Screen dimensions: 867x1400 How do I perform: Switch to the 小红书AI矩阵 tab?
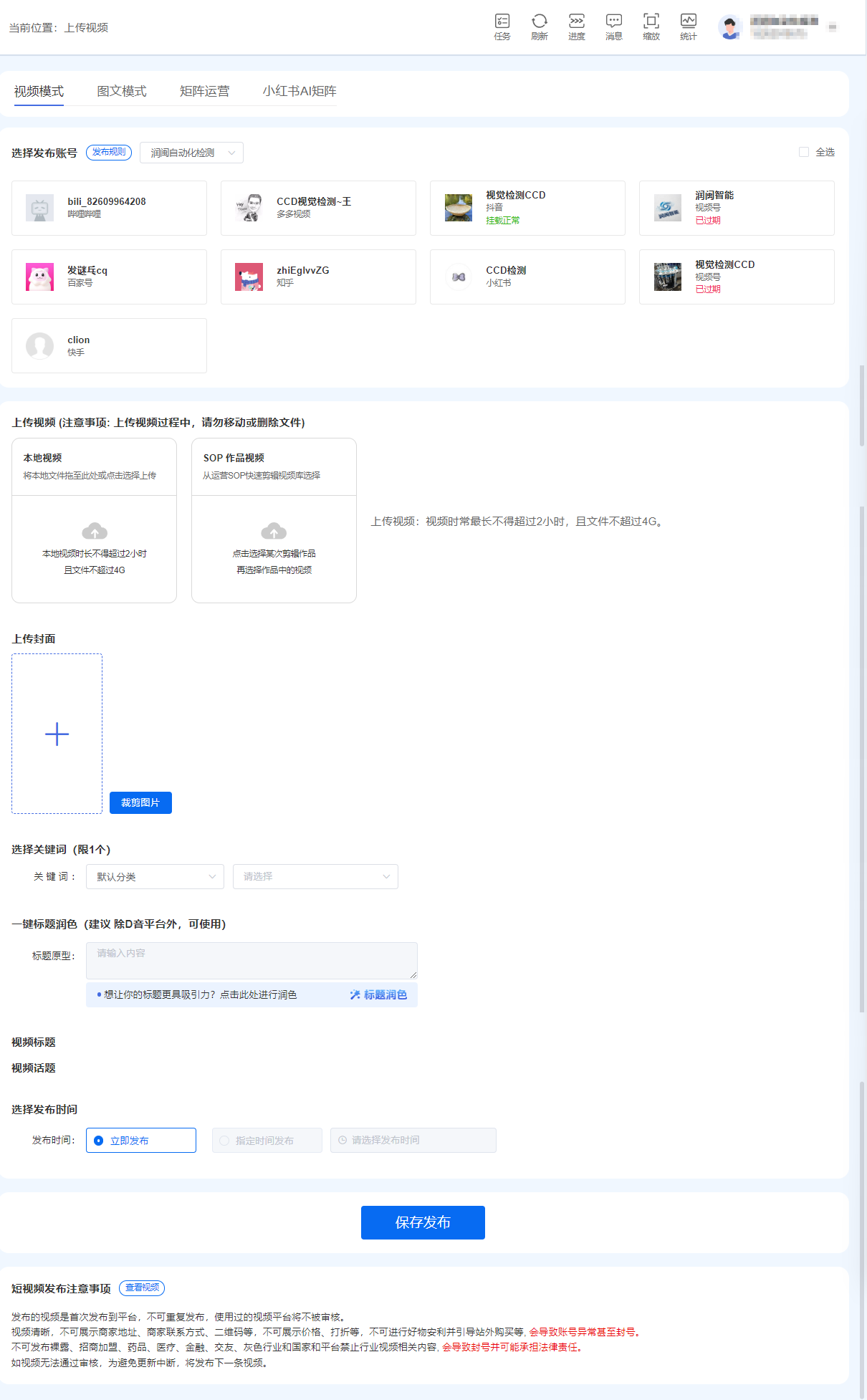(300, 91)
